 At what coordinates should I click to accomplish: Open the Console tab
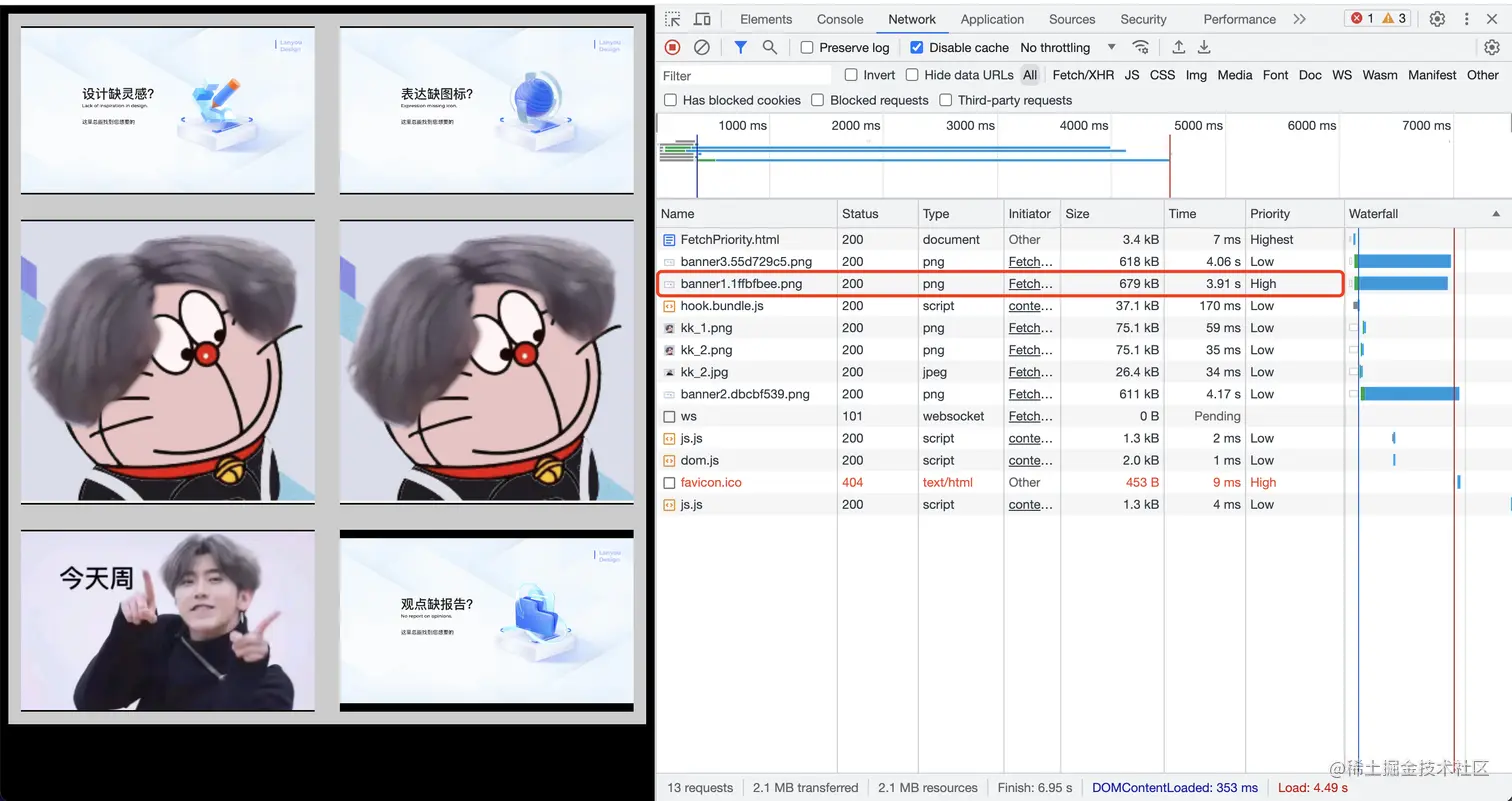pos(840,19)
